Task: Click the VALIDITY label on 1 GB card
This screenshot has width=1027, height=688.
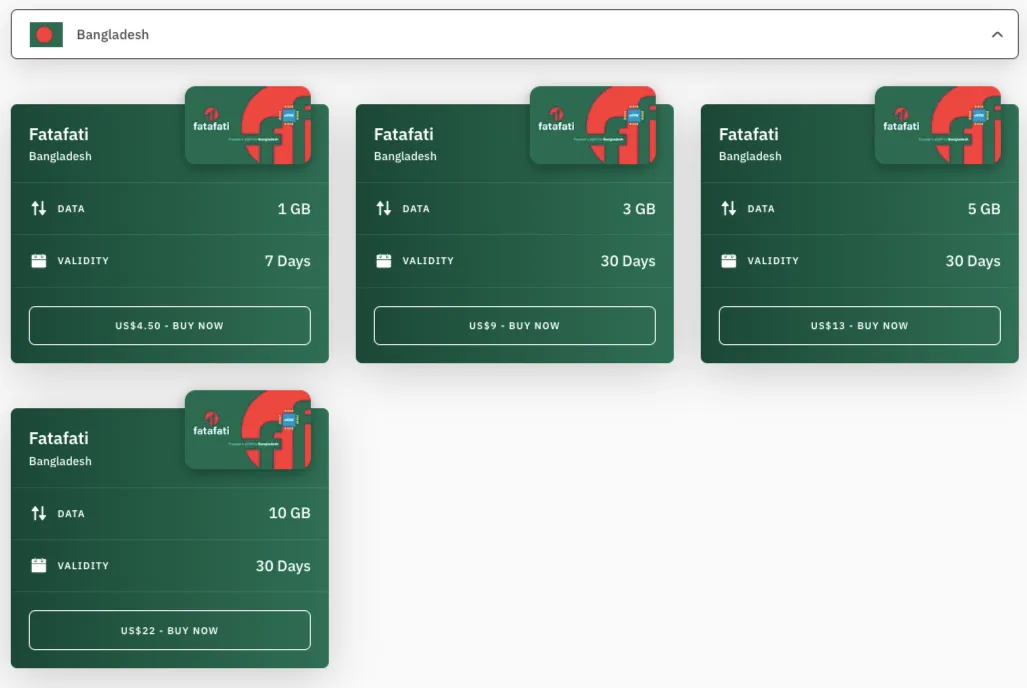Action: [x=83, y=261]
